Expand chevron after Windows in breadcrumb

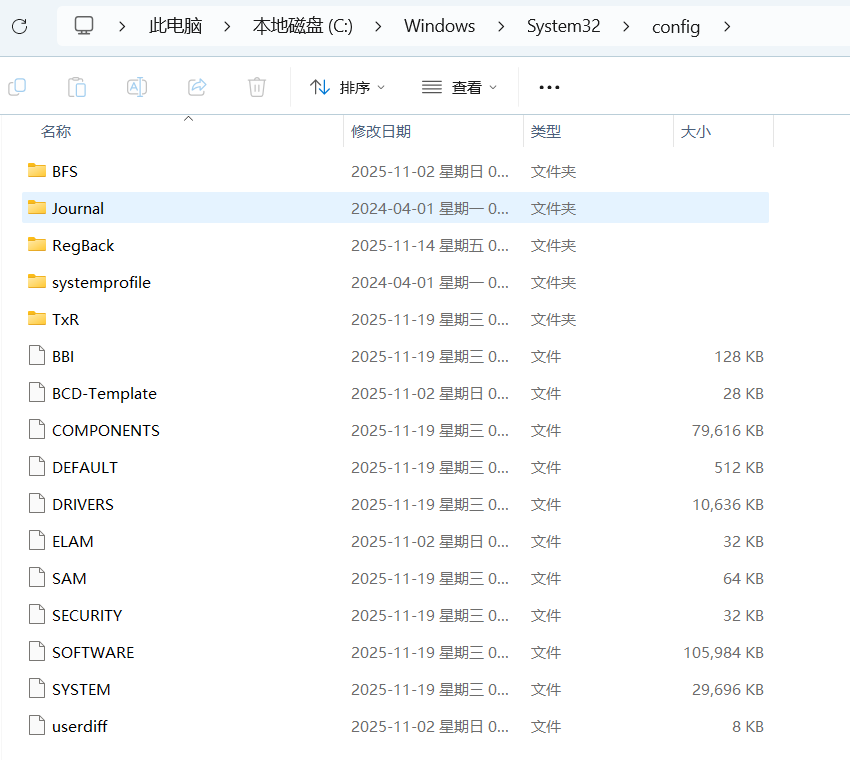point(501,27)
